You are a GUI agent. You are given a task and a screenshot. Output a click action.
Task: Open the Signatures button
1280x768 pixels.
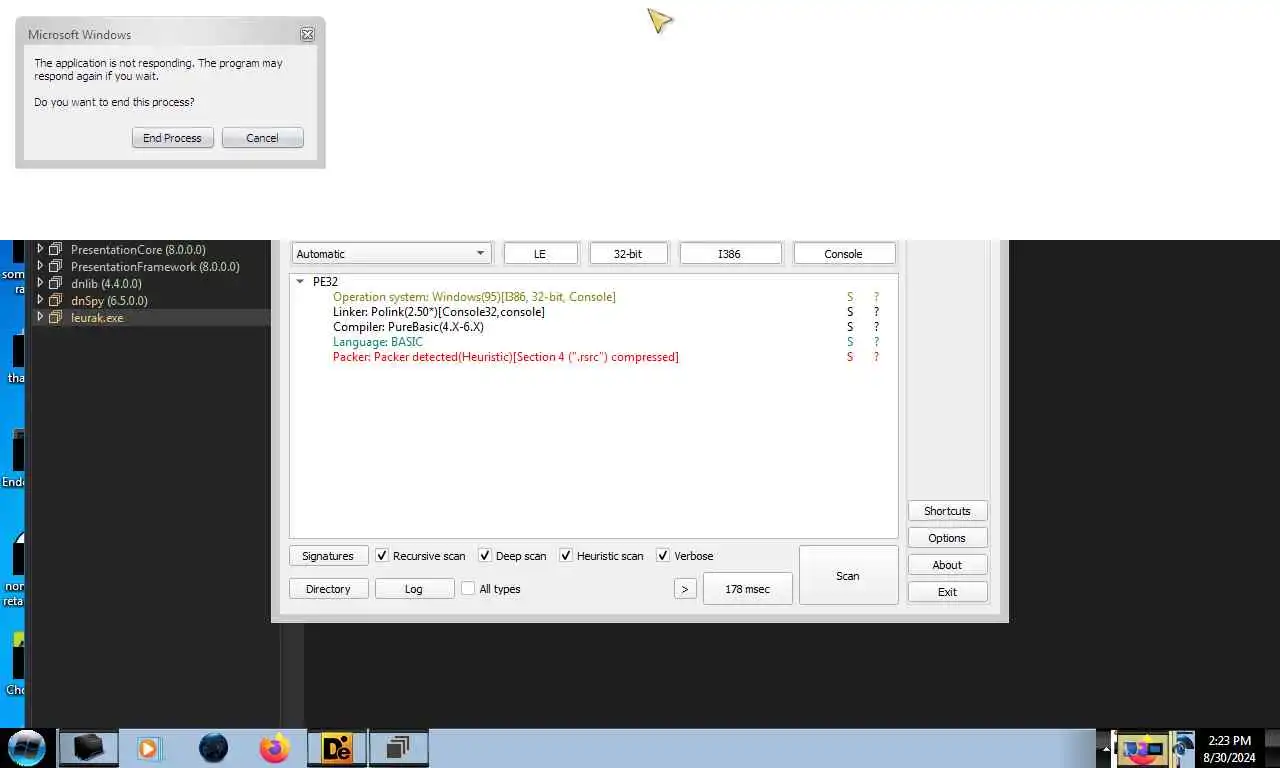coord(328,556)
